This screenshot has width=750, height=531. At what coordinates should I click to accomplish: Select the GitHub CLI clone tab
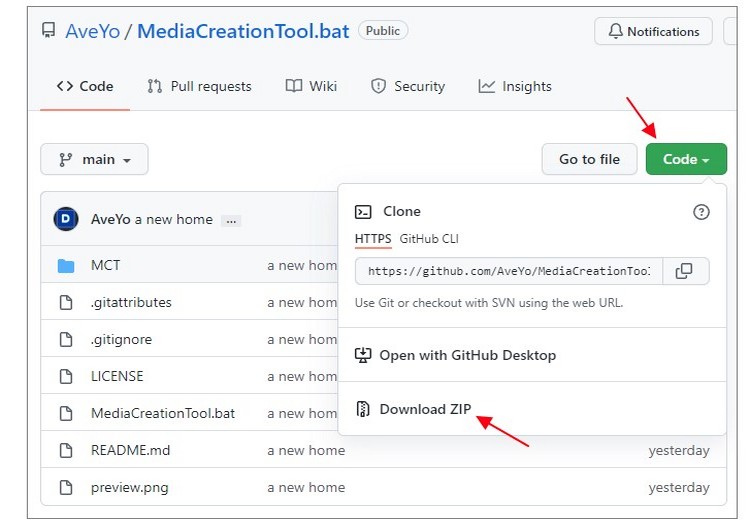tap(429, 239)
